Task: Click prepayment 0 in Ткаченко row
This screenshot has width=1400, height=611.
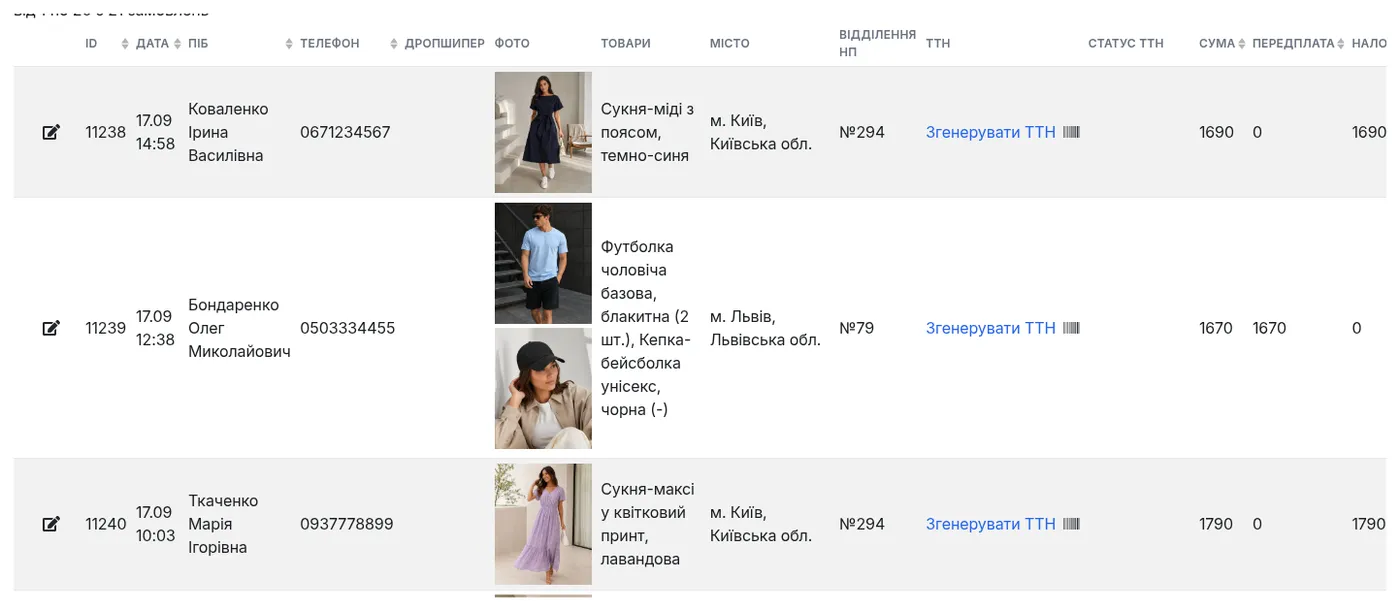Action: click(x=1257, y=524)
